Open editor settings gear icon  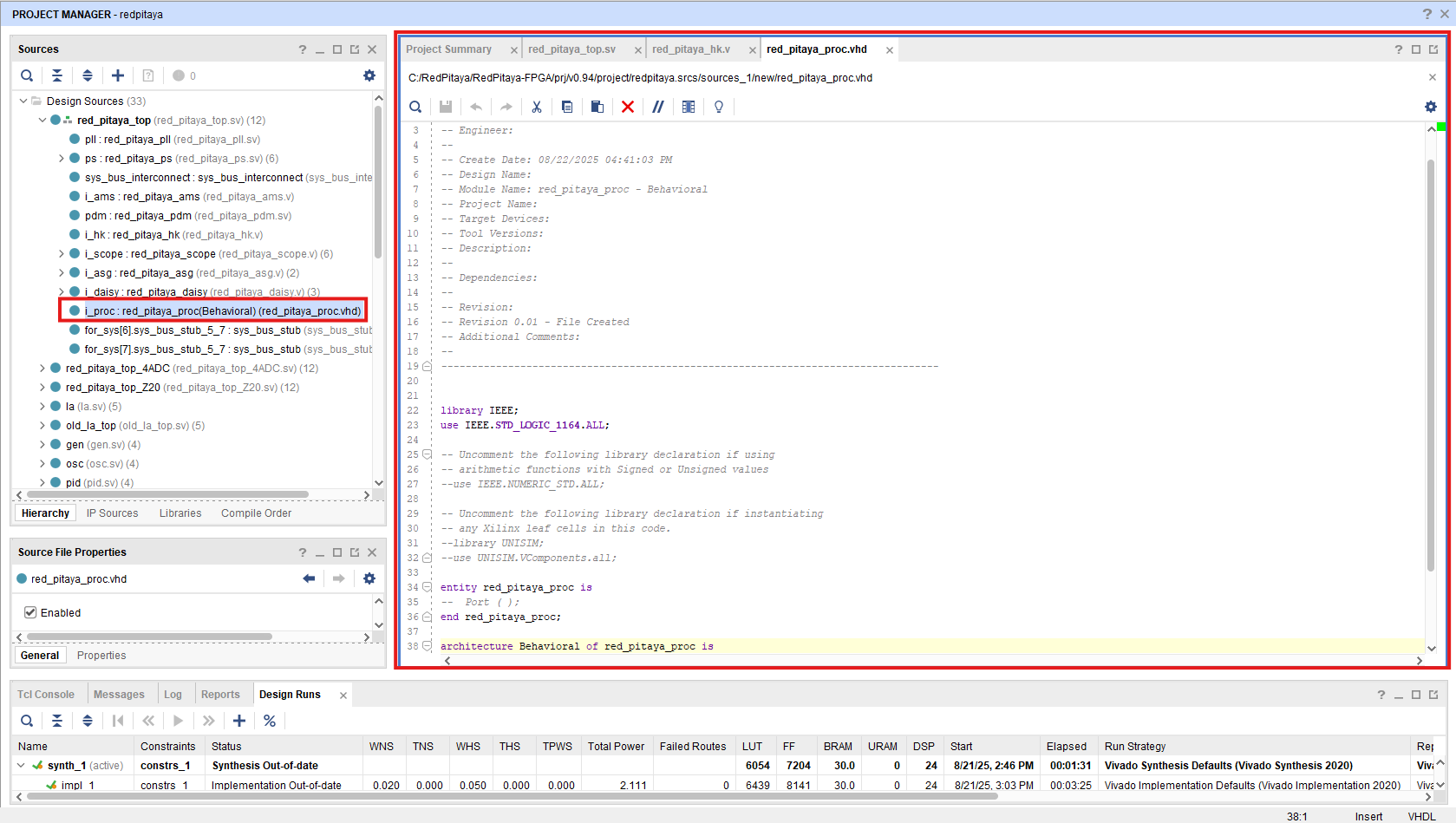coord(1431,107)
